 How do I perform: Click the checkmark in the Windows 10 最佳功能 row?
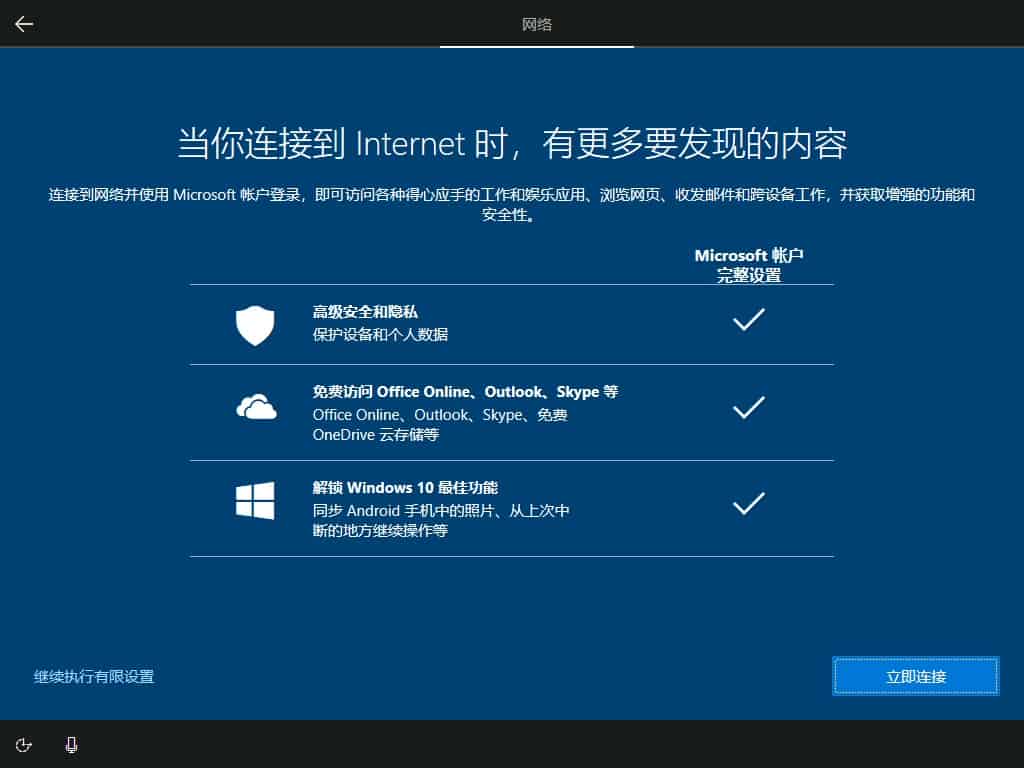(x=749, y=504)
